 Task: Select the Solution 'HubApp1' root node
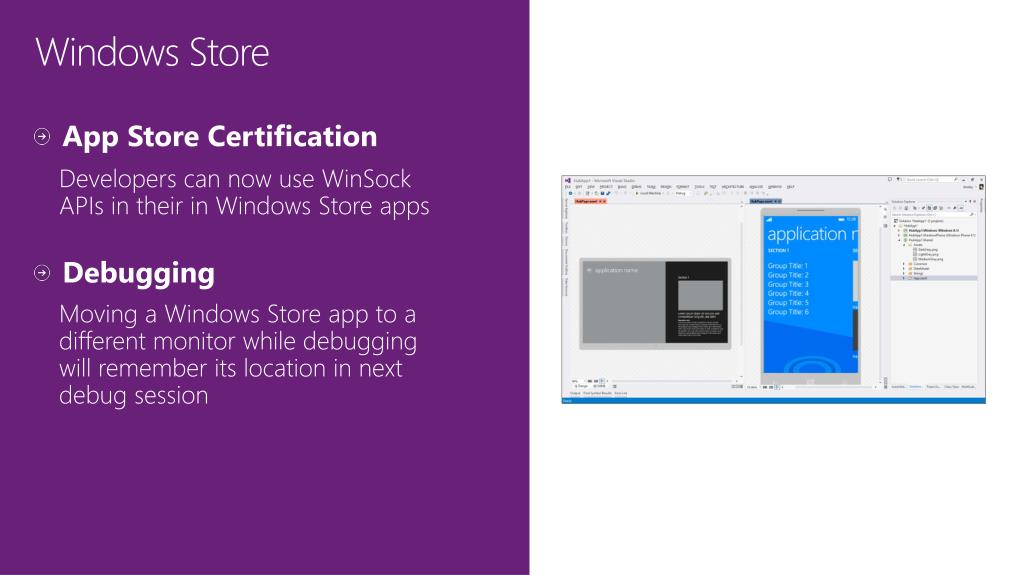coord(921,221)
